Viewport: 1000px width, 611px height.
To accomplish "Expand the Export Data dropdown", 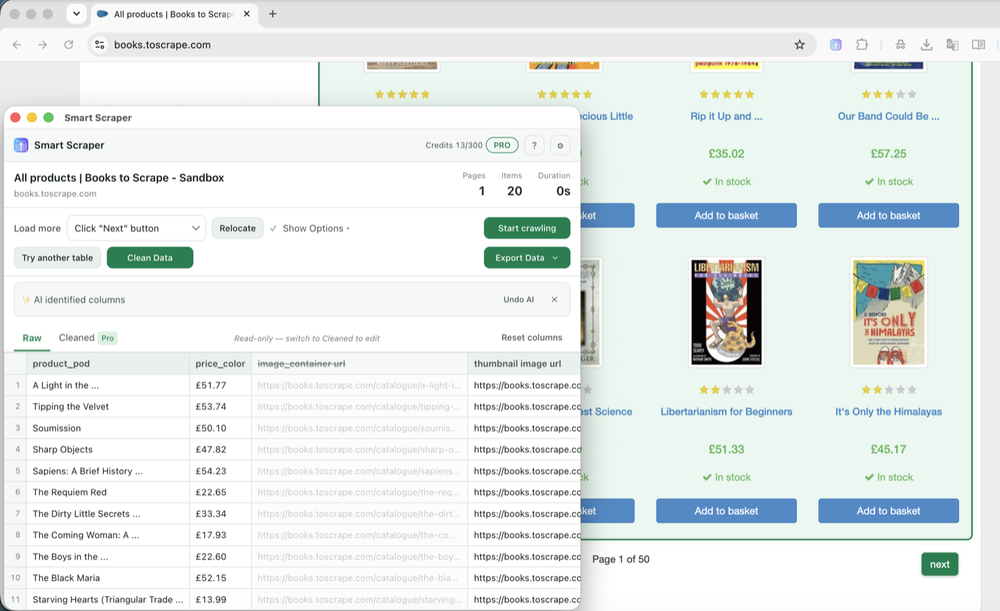I will (527, 258).
